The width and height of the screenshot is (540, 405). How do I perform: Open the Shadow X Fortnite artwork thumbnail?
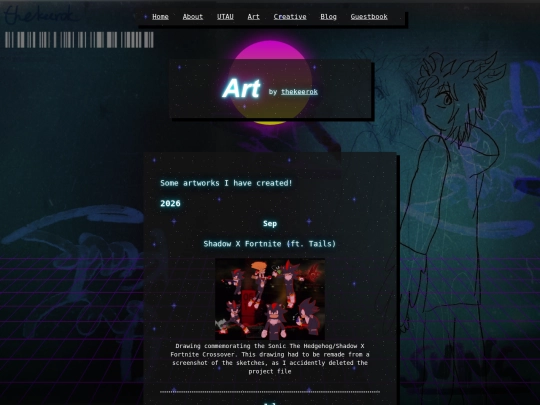pos(270,299)
